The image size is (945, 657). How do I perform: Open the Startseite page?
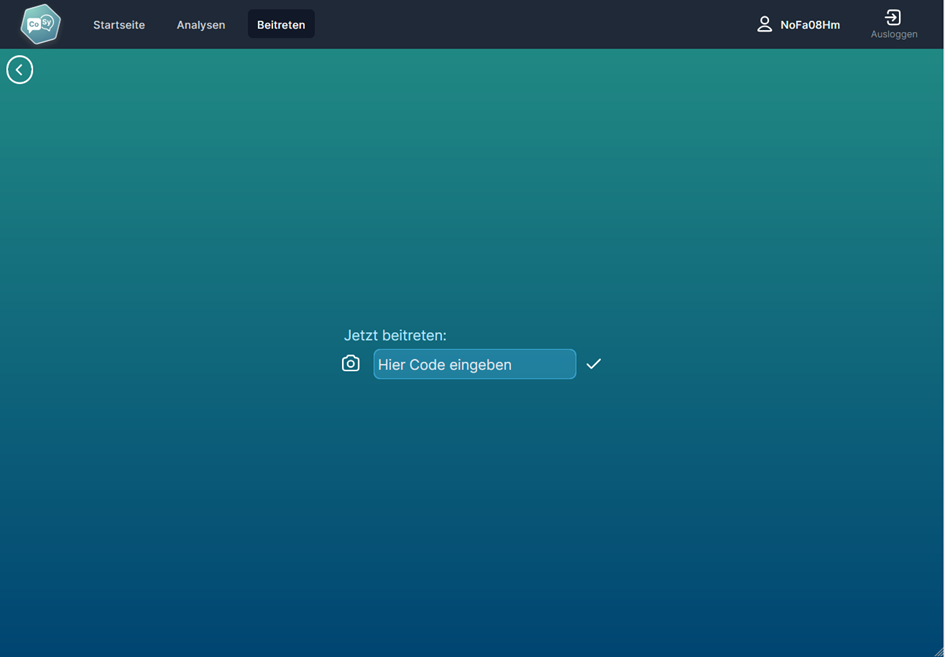coord(119,25)
